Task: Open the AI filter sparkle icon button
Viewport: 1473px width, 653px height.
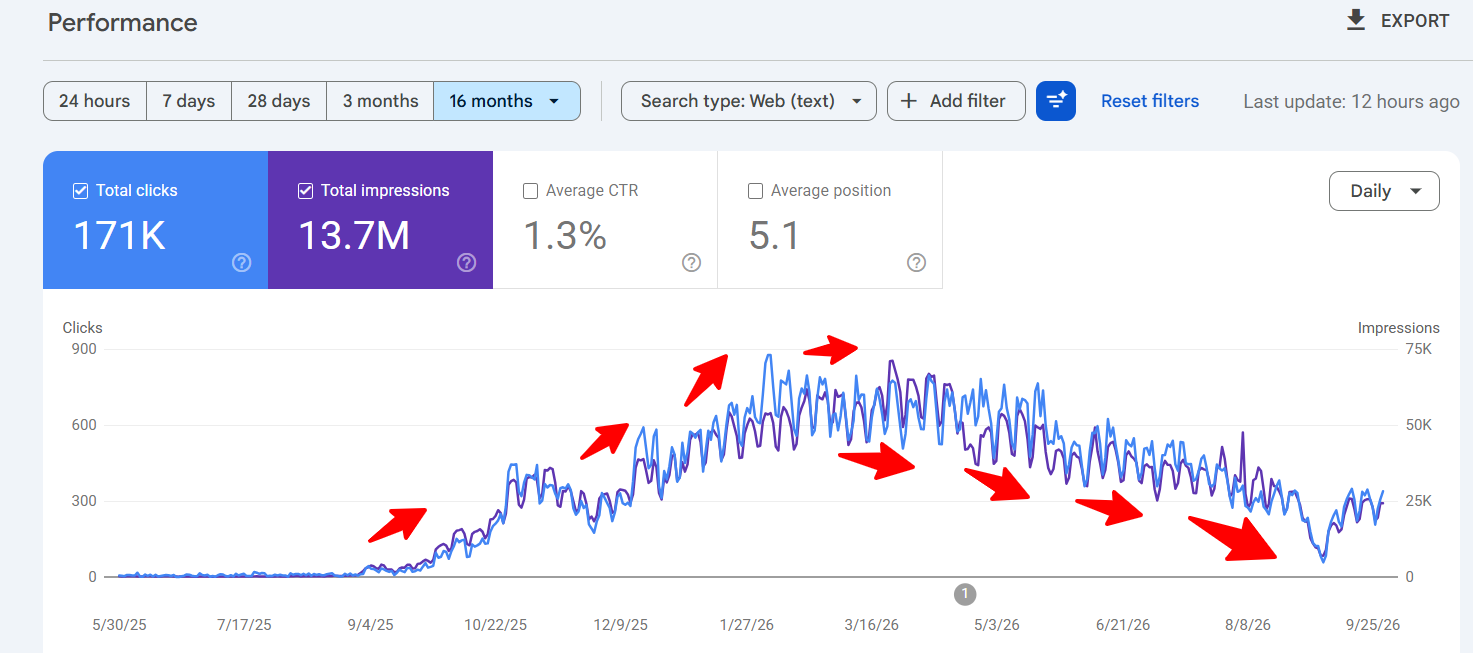Action: click(x=1056, y=101)
